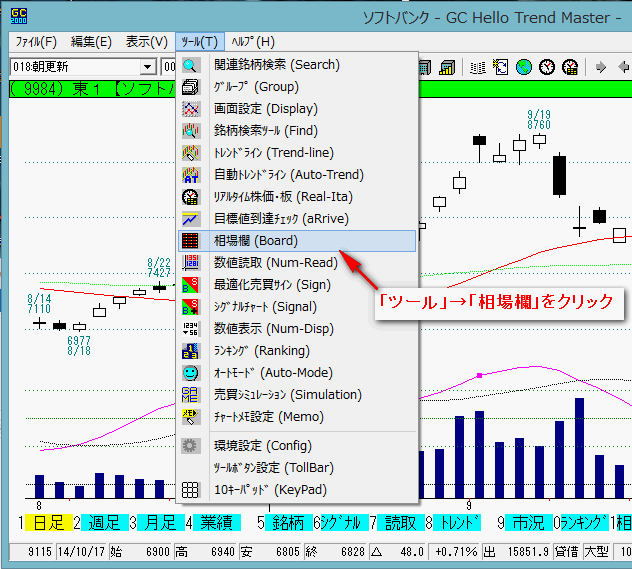Select 銘柄検索ツール (Find) entry
This screenshot has width=632, height=569.
tap(297, 131)
